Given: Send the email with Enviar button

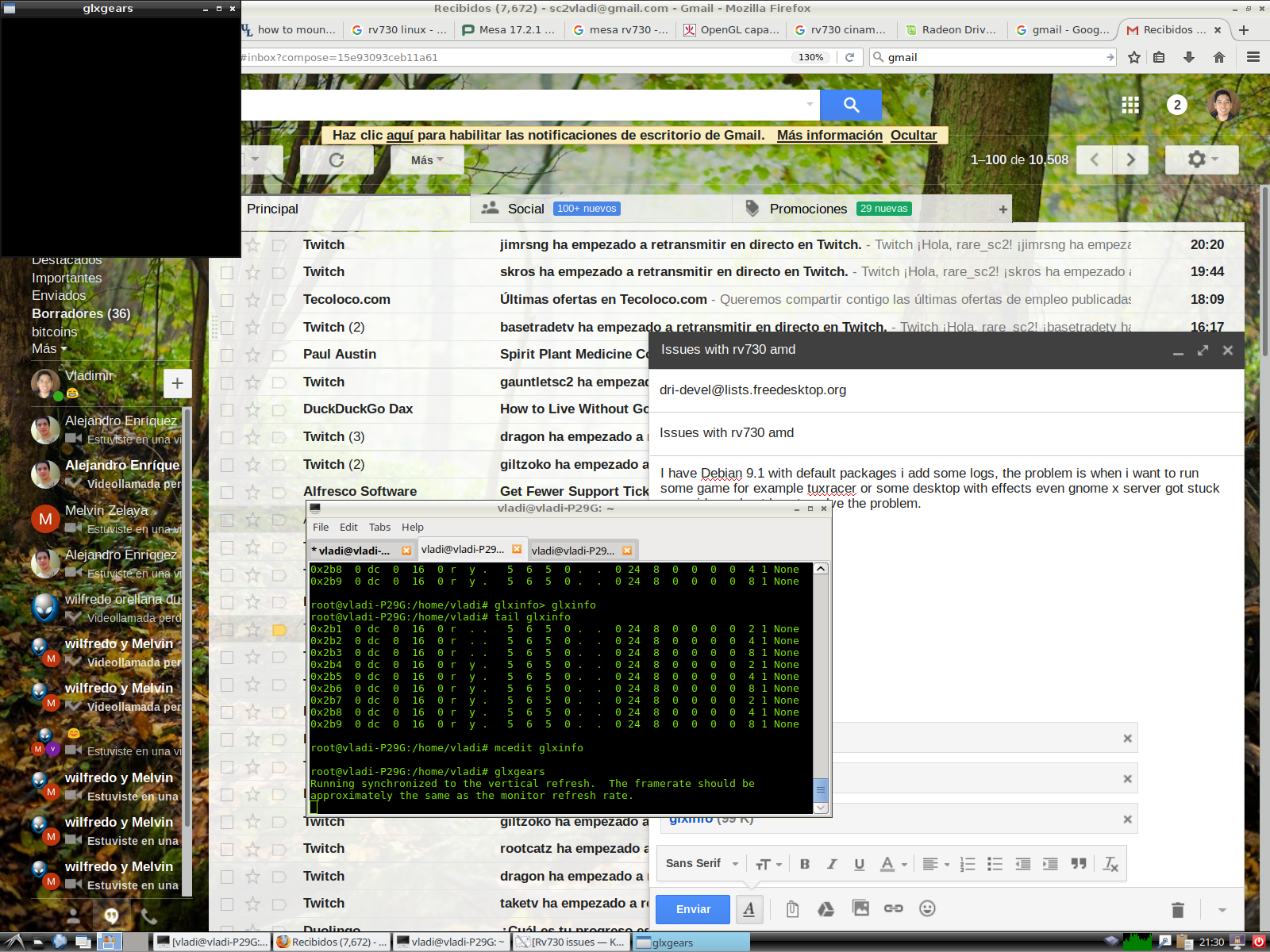Looking at the screenshot, I should 693,909.
